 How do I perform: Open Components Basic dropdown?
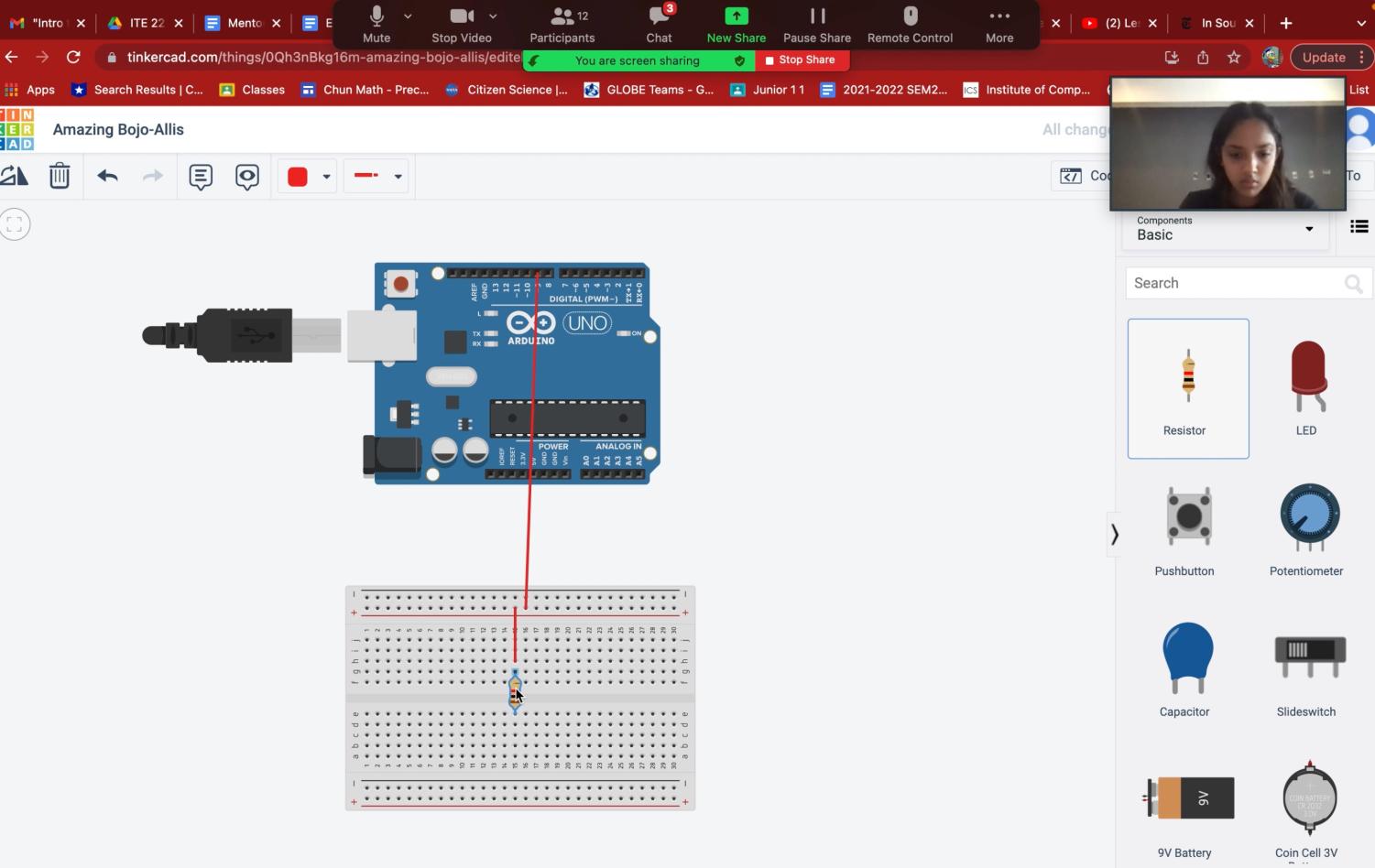(1226, 228)
